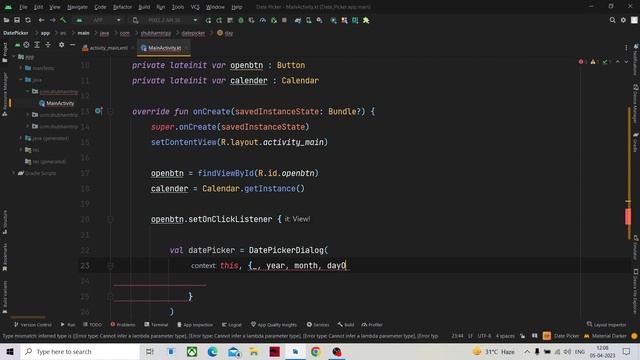Open the device selector dropdown

[166, 20]
